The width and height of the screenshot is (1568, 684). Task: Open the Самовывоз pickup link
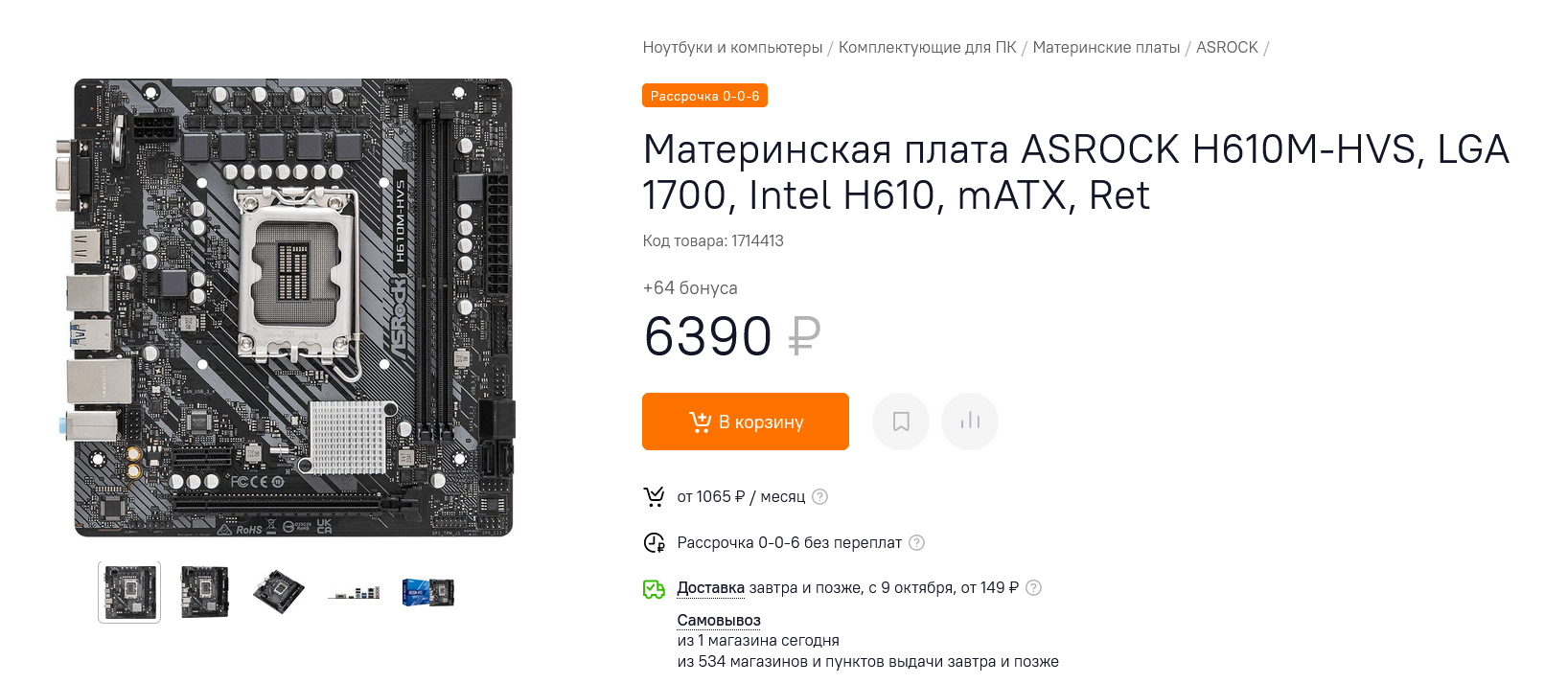click(719, 620)
